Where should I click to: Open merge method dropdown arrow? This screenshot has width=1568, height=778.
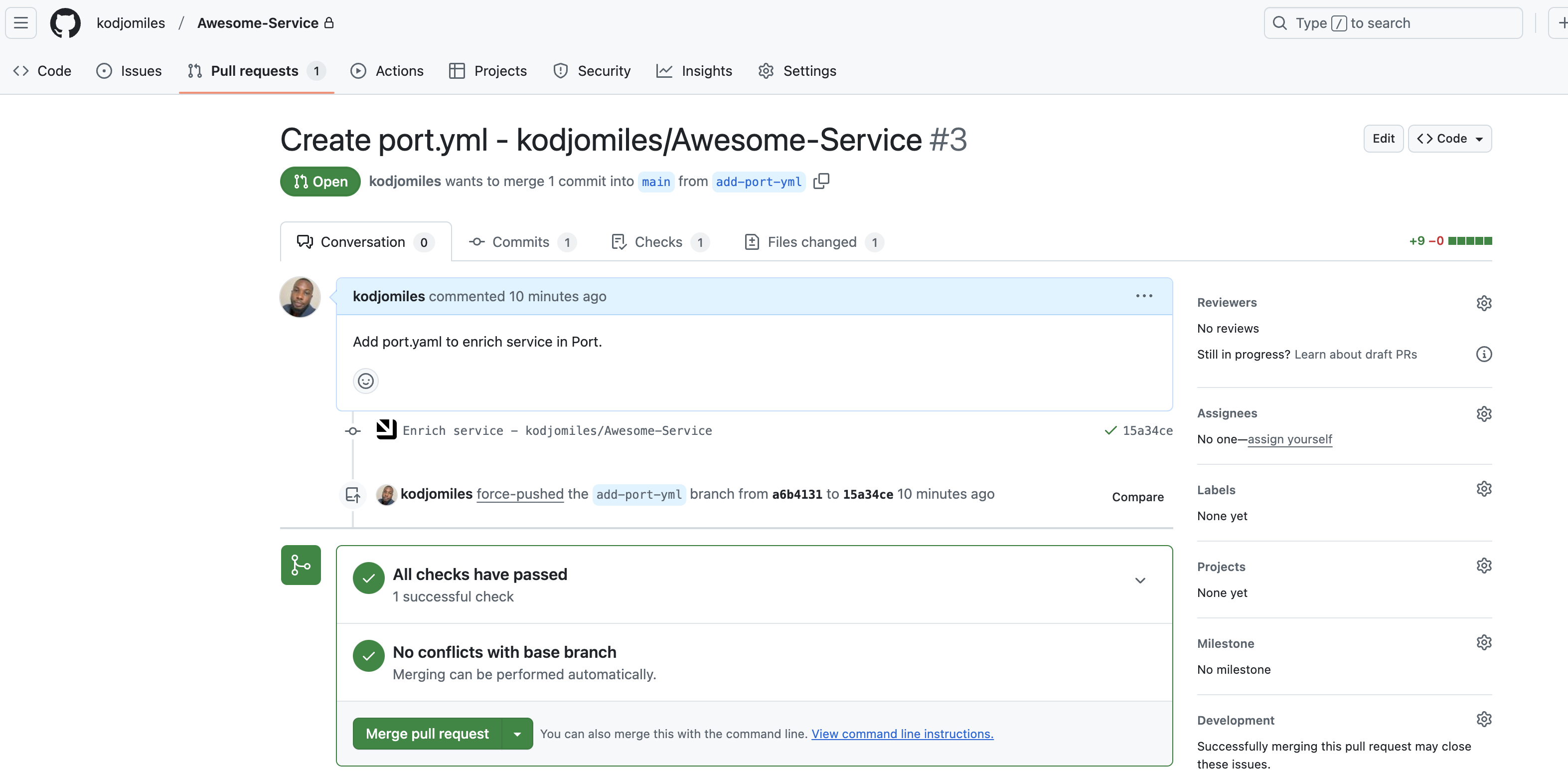click(x=517, y=734)
